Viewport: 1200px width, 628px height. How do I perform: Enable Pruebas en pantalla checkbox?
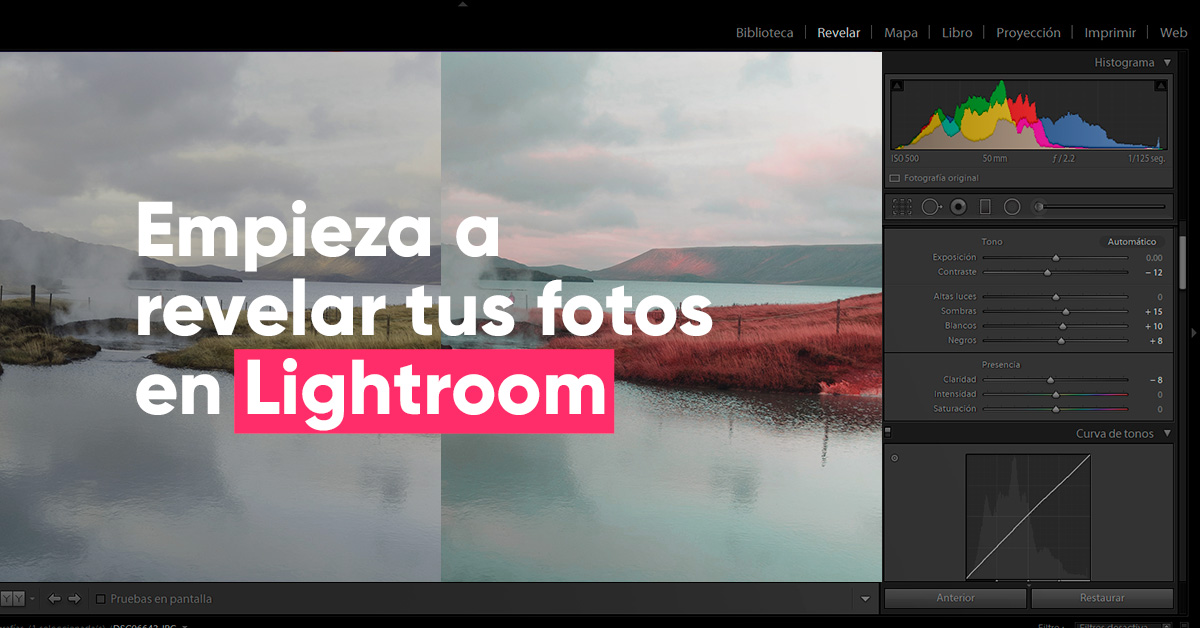100,599
